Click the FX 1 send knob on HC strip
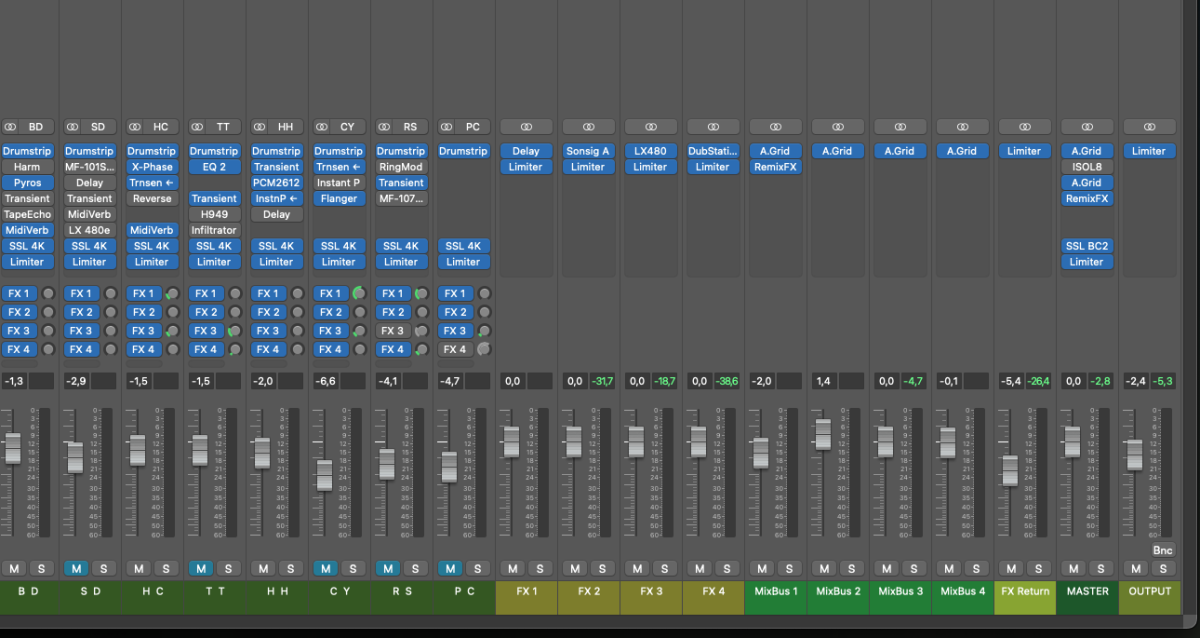Screen dimensions: 1200x638 (172, 294)
